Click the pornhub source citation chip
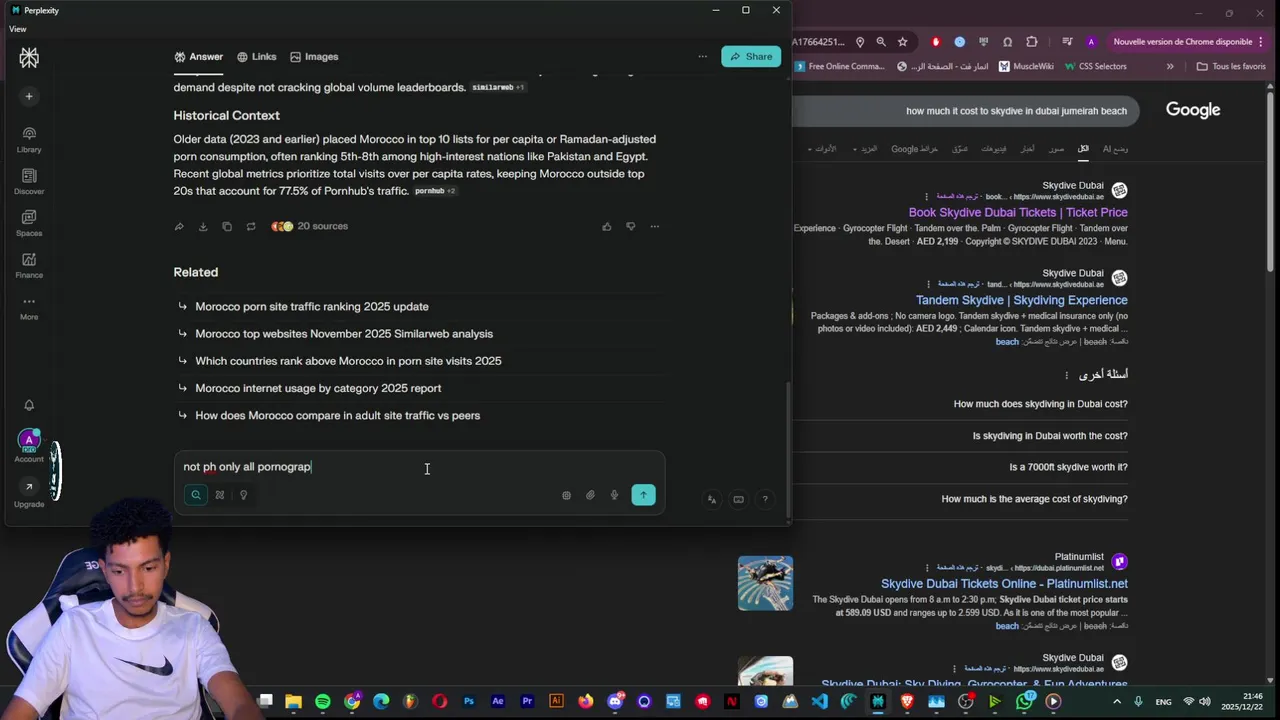1280x720 pixels. pos(435,191)
